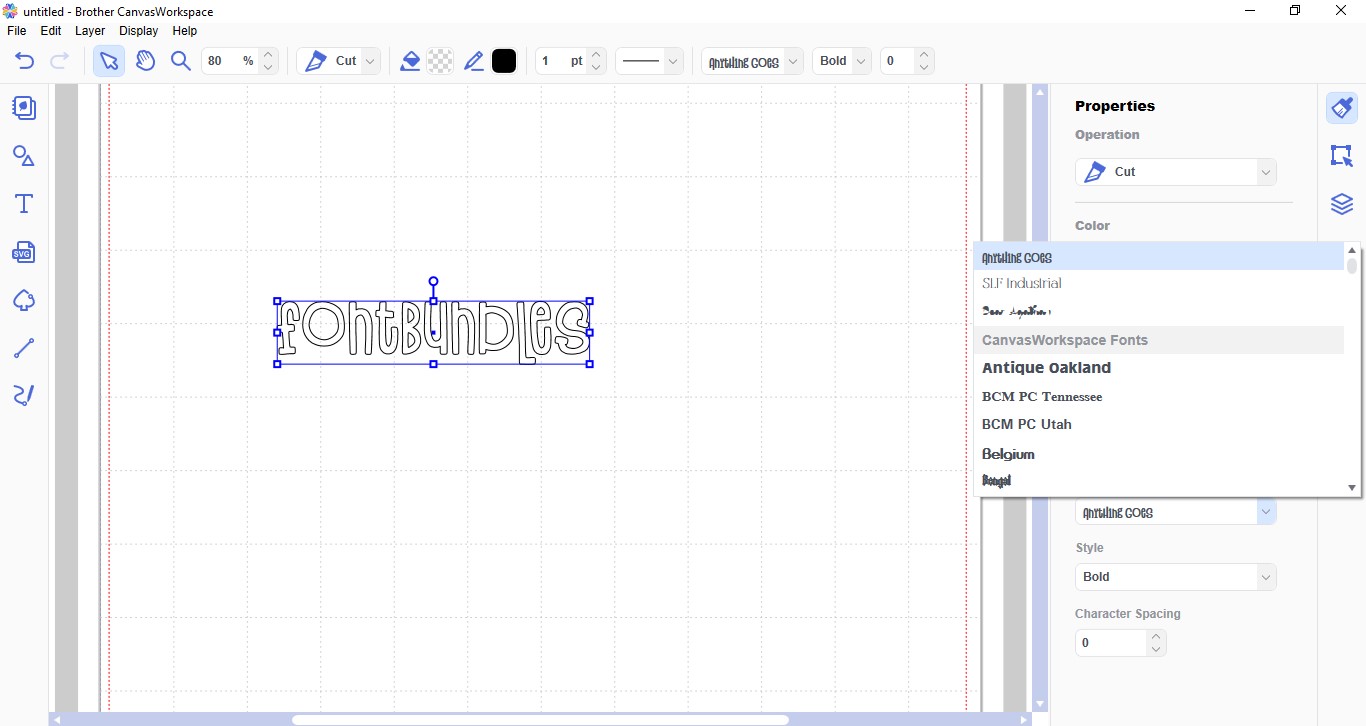1366x726 pixels.
Task: Choose Antique Oakland font from list
Action: coord(1158,368)
